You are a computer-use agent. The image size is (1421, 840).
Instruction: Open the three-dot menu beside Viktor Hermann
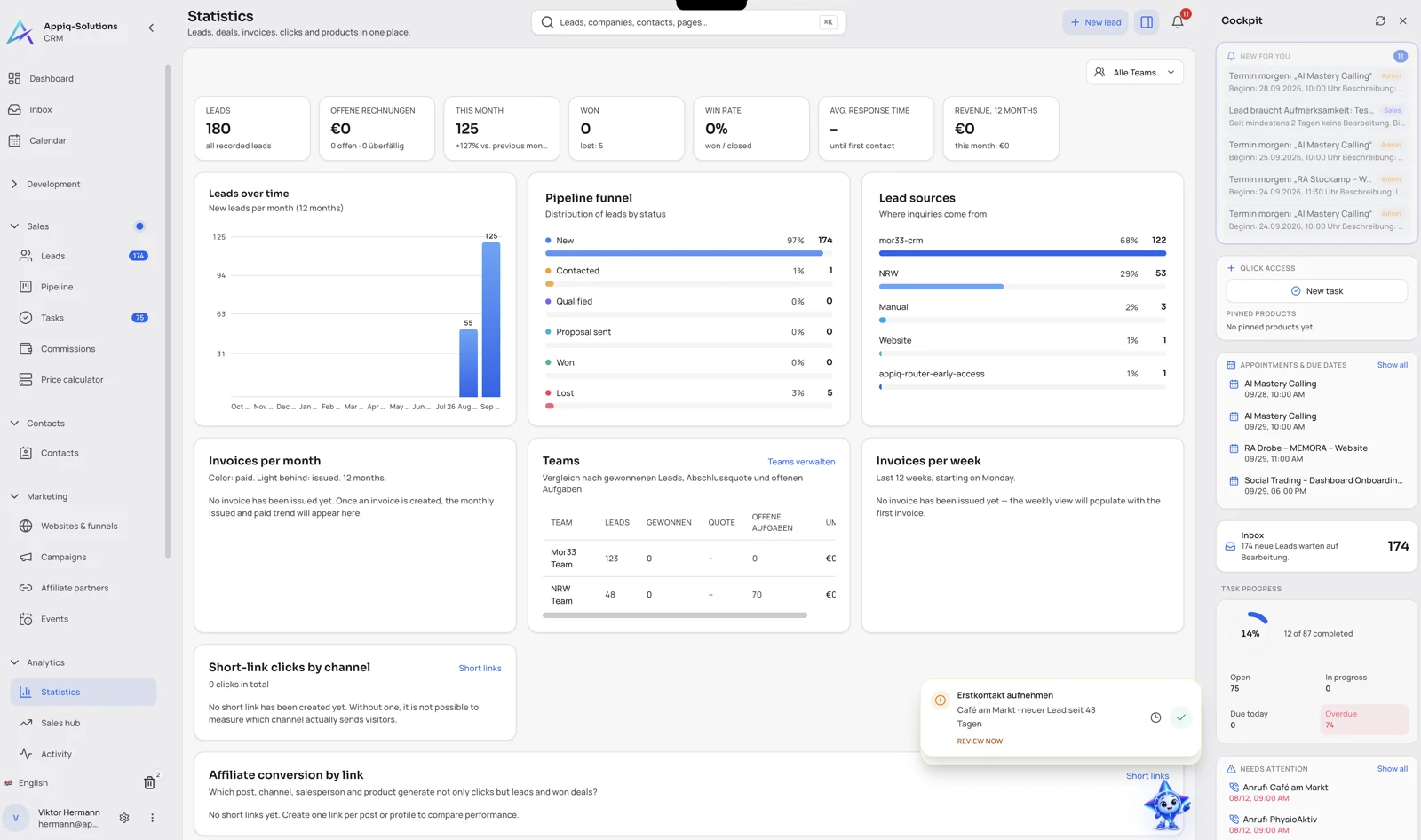pos(152,818)
